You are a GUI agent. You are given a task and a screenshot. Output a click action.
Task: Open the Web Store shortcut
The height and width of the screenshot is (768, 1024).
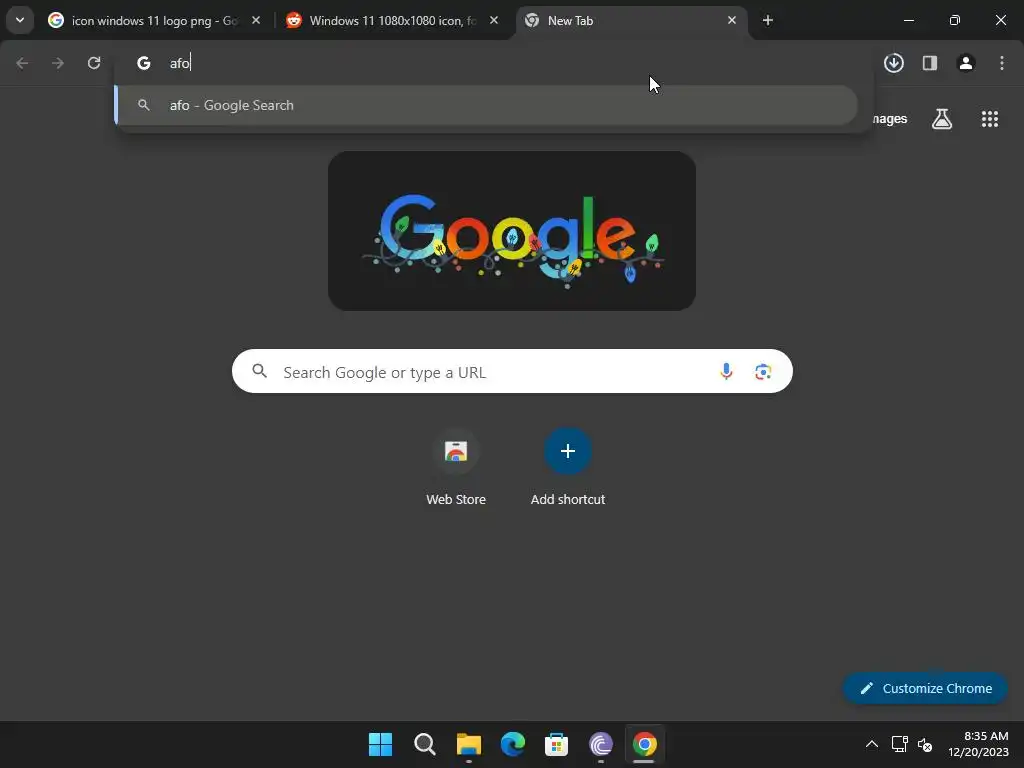click(x=456, y=467)
